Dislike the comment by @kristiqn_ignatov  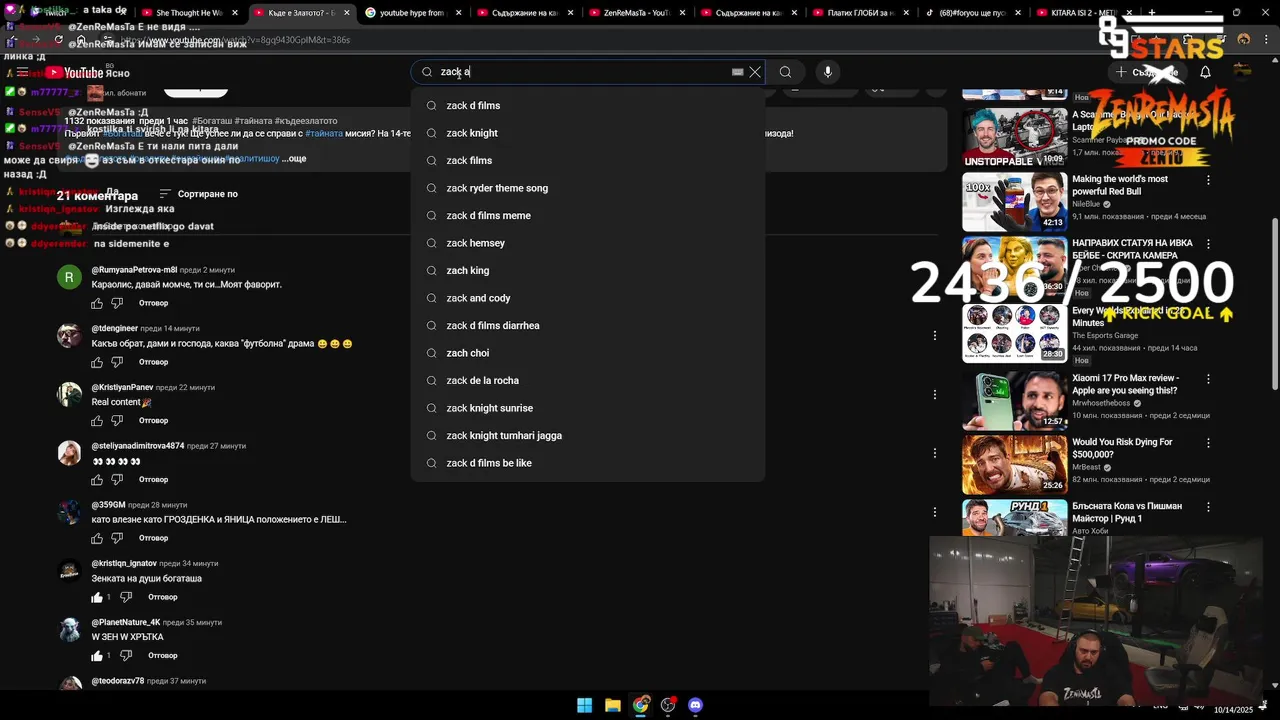(x=126, y=597)
